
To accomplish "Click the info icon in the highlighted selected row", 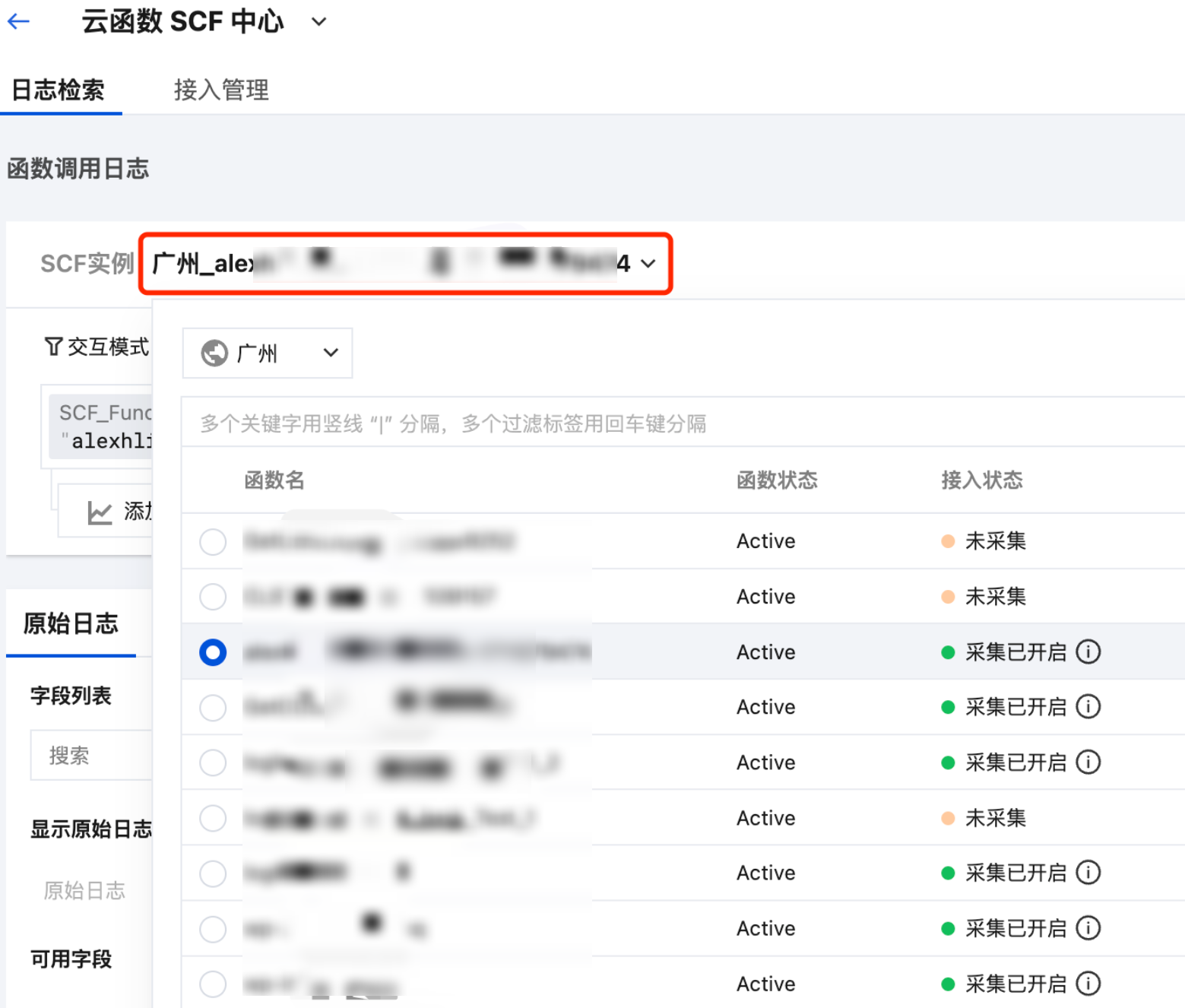I will [x=1088, y=651].
